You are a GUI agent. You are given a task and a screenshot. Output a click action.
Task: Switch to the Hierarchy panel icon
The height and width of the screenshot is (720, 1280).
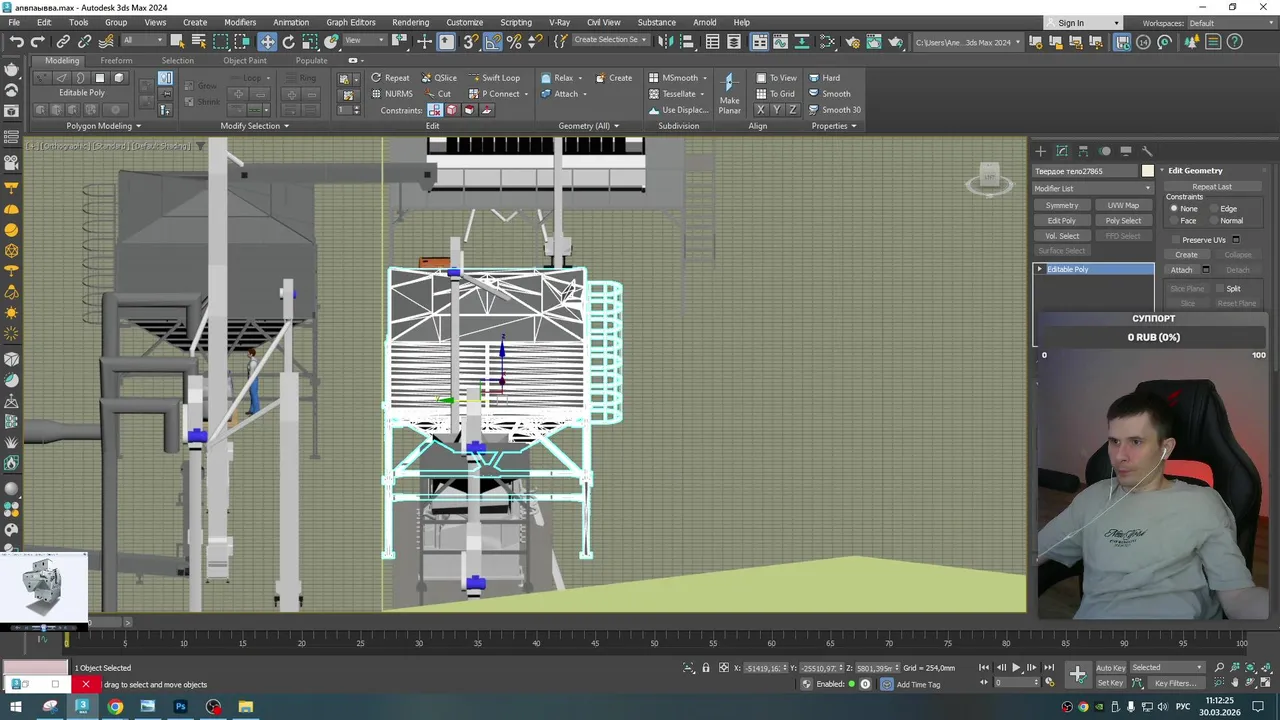(1083, 151)
